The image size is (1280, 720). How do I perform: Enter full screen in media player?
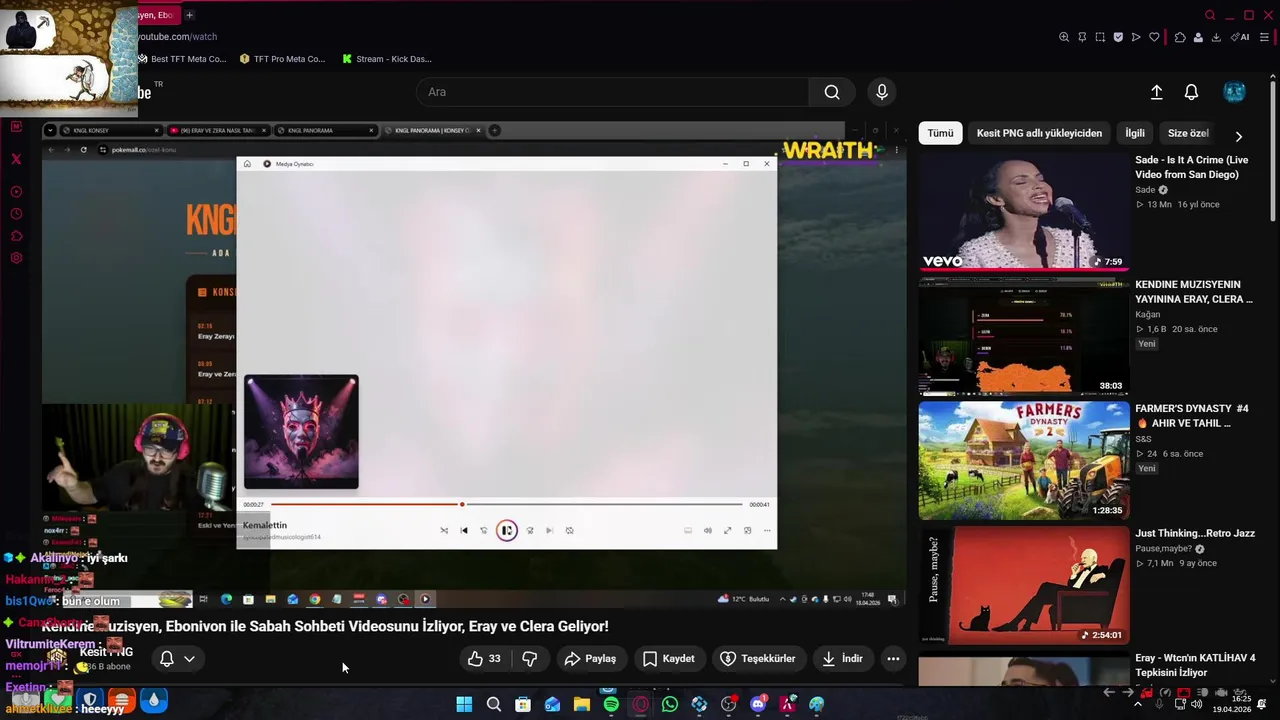pos(728,531)
